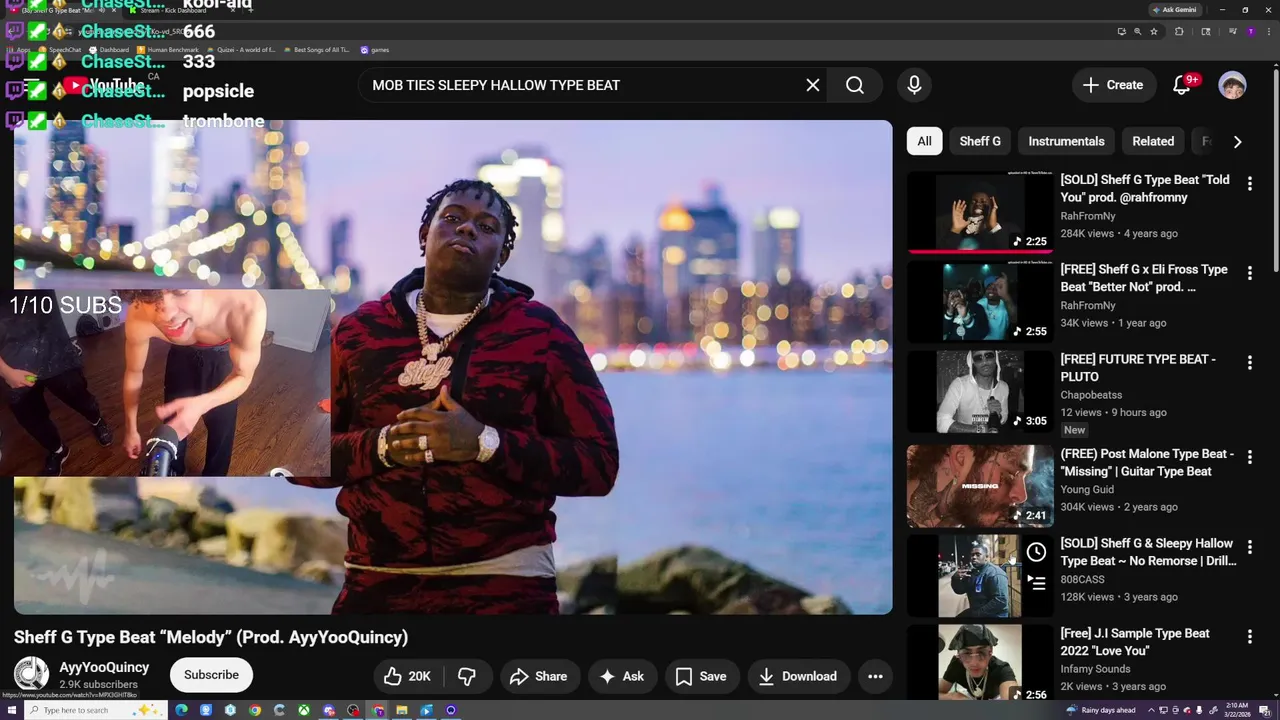
Task: Save the video to a playlist
Action: point(702,676)
